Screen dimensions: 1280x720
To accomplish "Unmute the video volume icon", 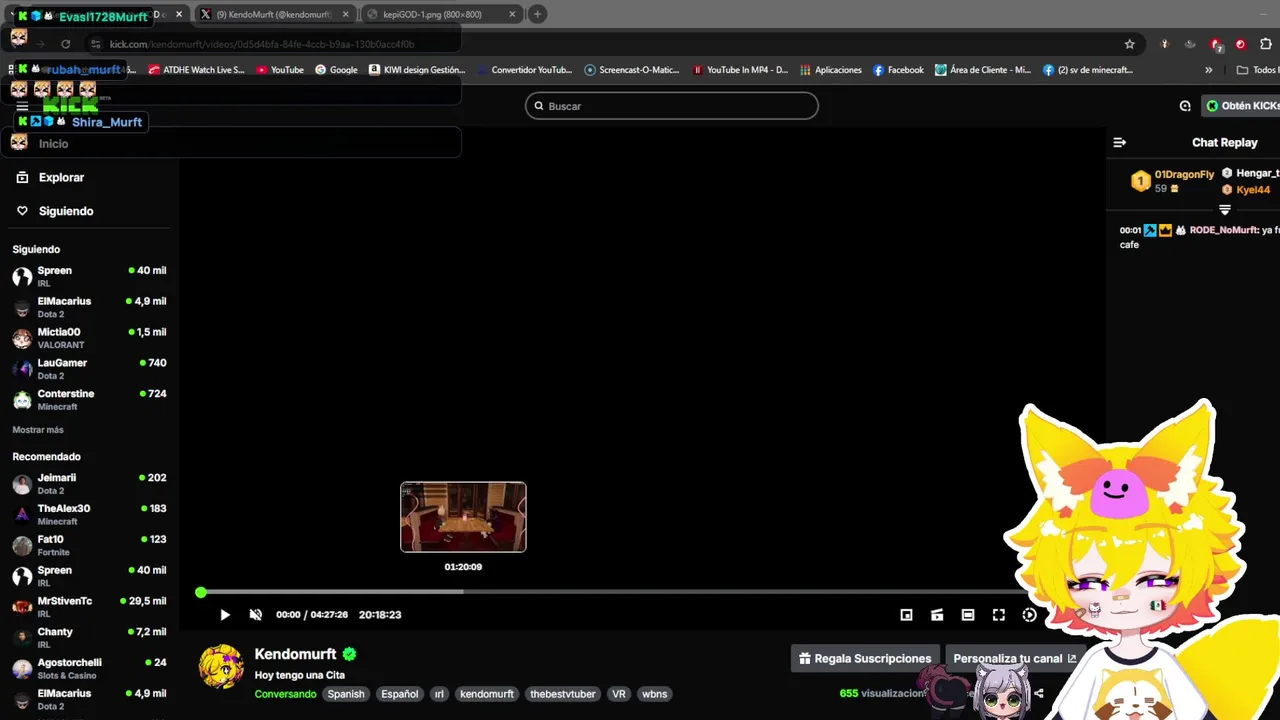I will point(255,615).
